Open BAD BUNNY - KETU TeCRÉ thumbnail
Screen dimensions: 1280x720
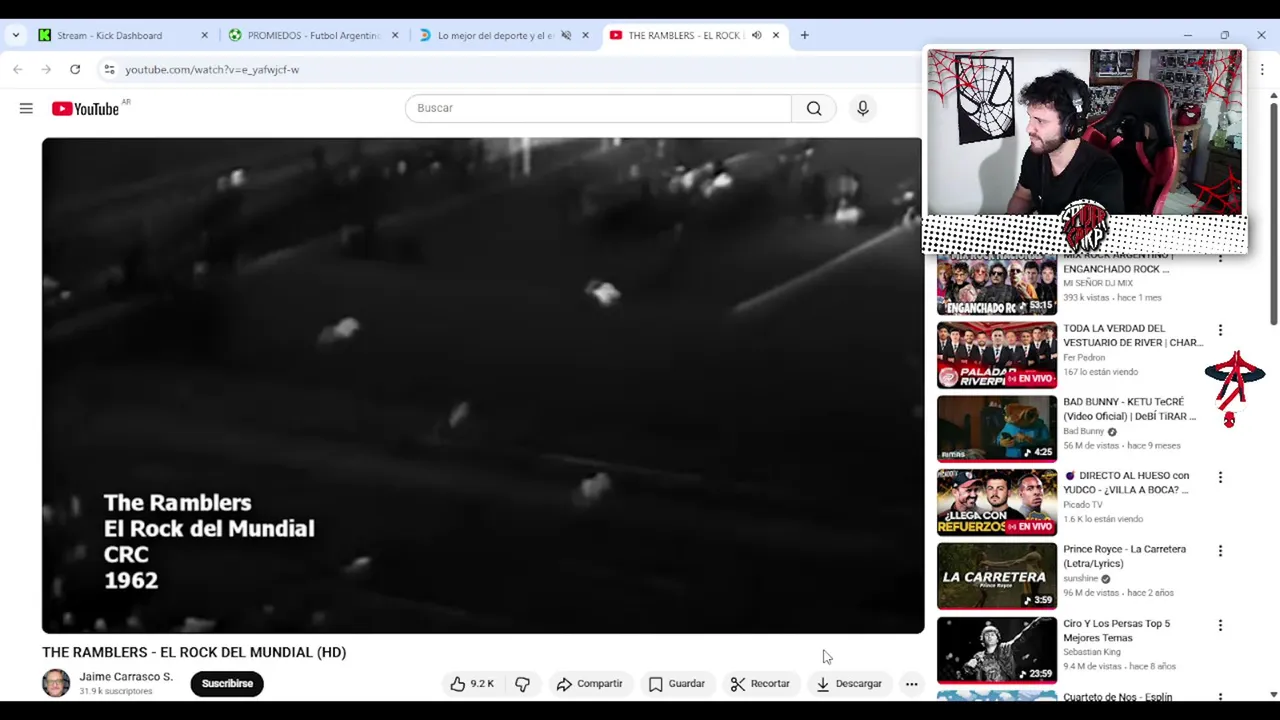tap(996, 429)
